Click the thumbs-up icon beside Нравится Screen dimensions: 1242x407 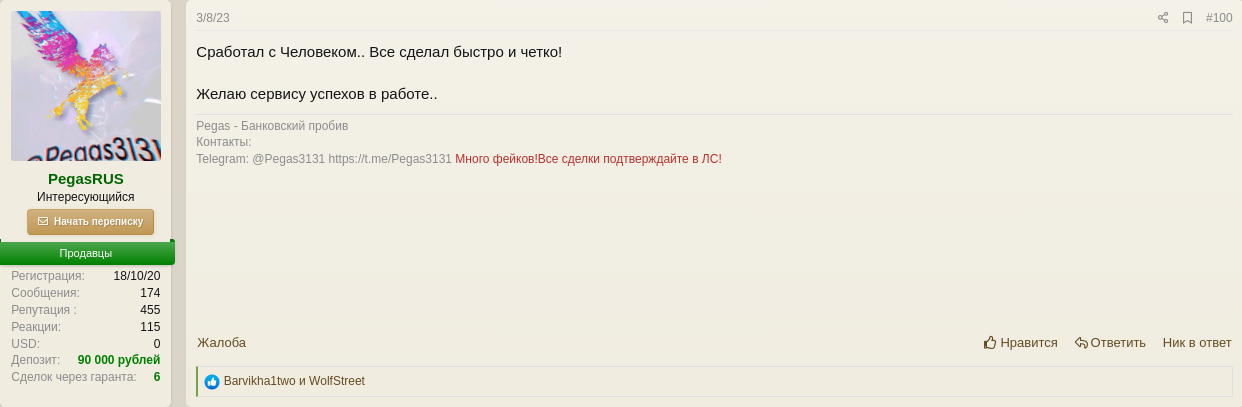[990, 342]
